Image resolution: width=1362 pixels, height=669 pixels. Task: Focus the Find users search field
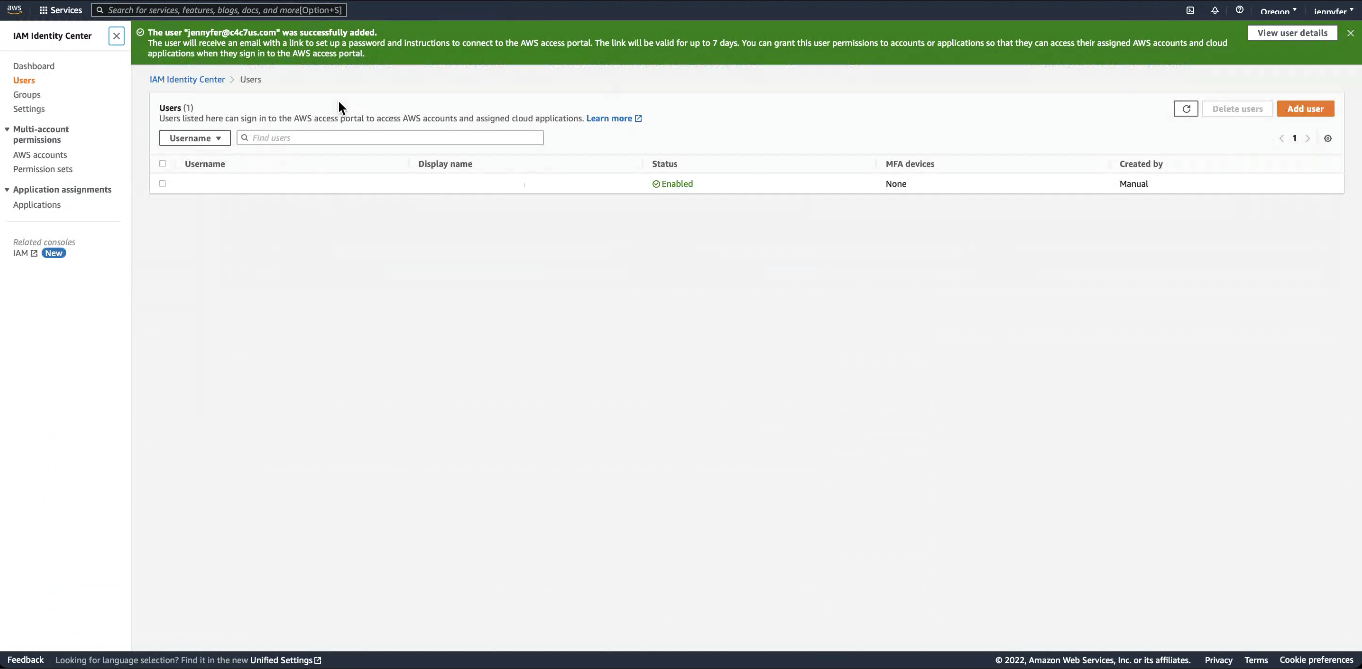point(390,138)
